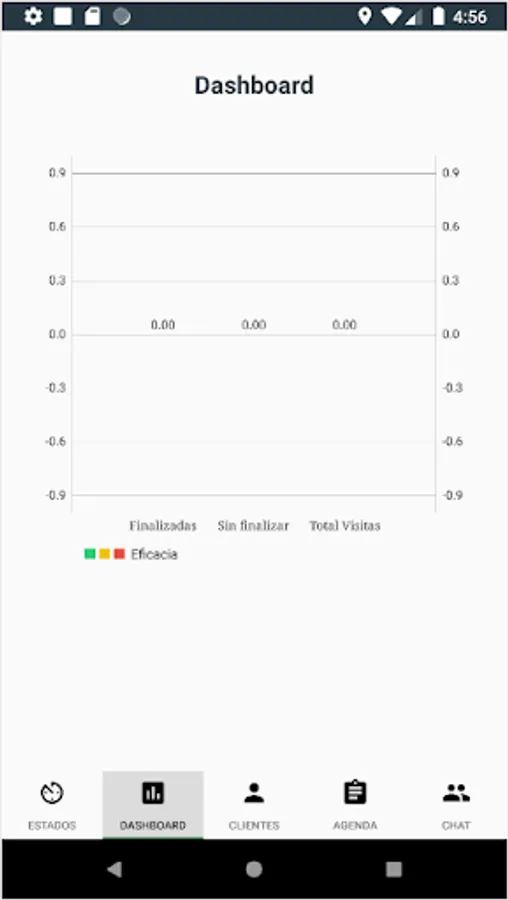Image resolution: width=508 pixels, height=900 pixels.
Task: Open the Agenda clipboard icon
Action: coord(355,792)
